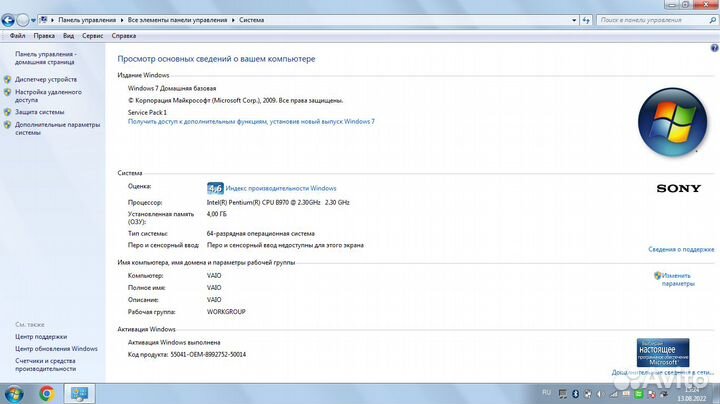This screenshot has width=720, height=404.
Task: Open 'Счетчики и средства производительности' link
Action: tap(45, 365)
